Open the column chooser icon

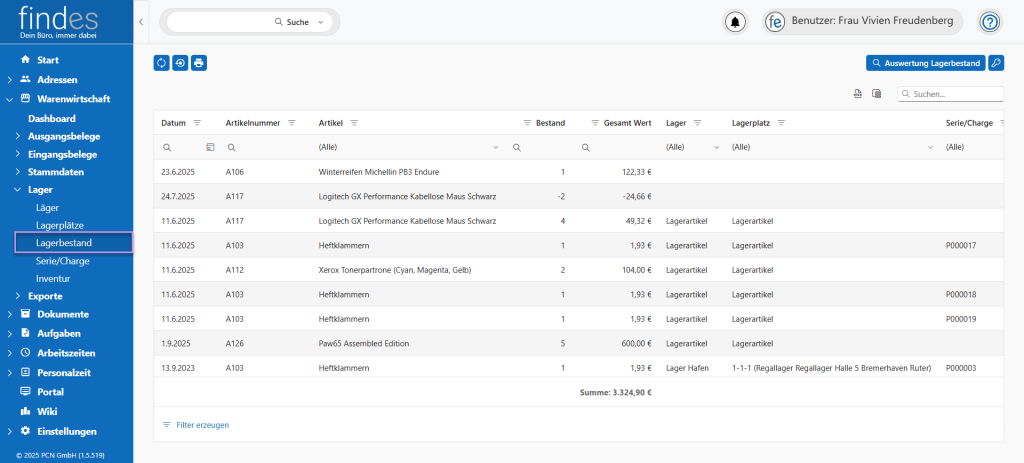pos(876,94)
